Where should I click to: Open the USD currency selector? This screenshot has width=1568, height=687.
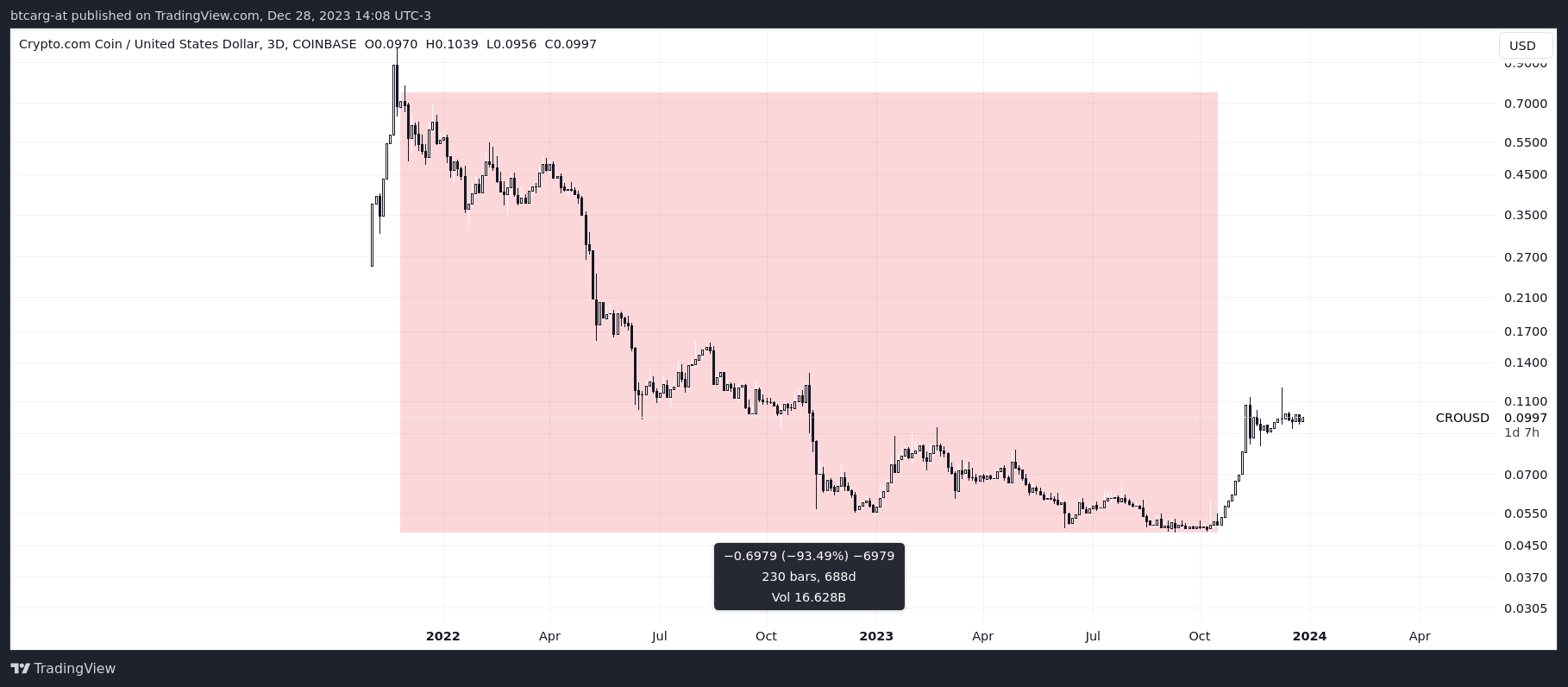point(1522,46)
